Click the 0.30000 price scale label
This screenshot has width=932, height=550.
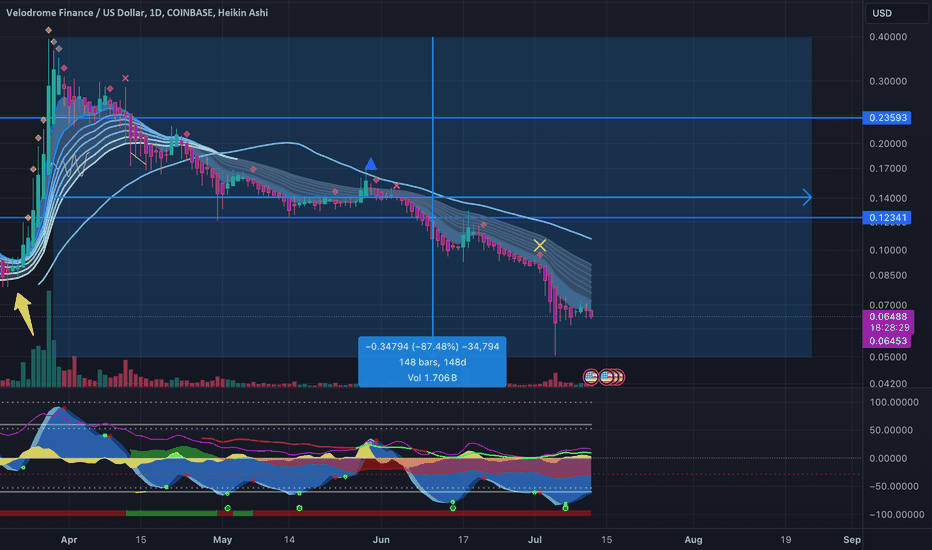[x=888, y=81]
